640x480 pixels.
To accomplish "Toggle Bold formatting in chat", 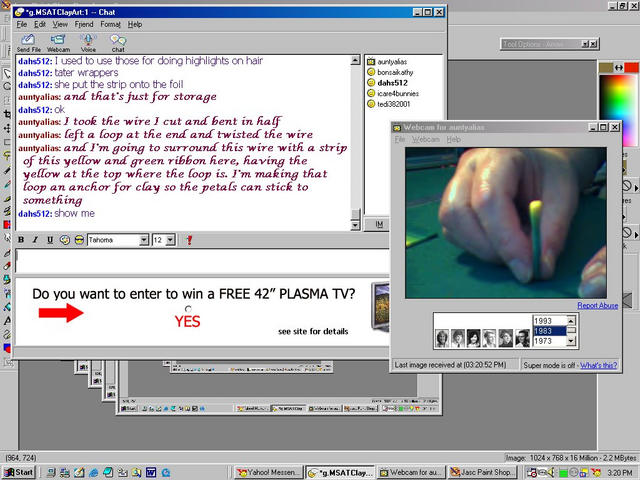I will pyautogui.click(x=21, y=240).
